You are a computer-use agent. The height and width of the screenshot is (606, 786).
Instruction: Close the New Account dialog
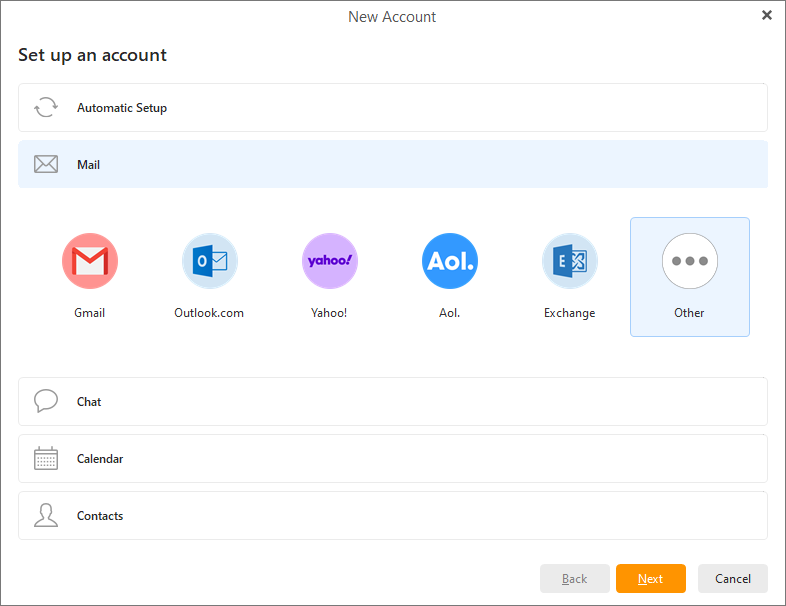pyautogui.click(x=767, y=15)
